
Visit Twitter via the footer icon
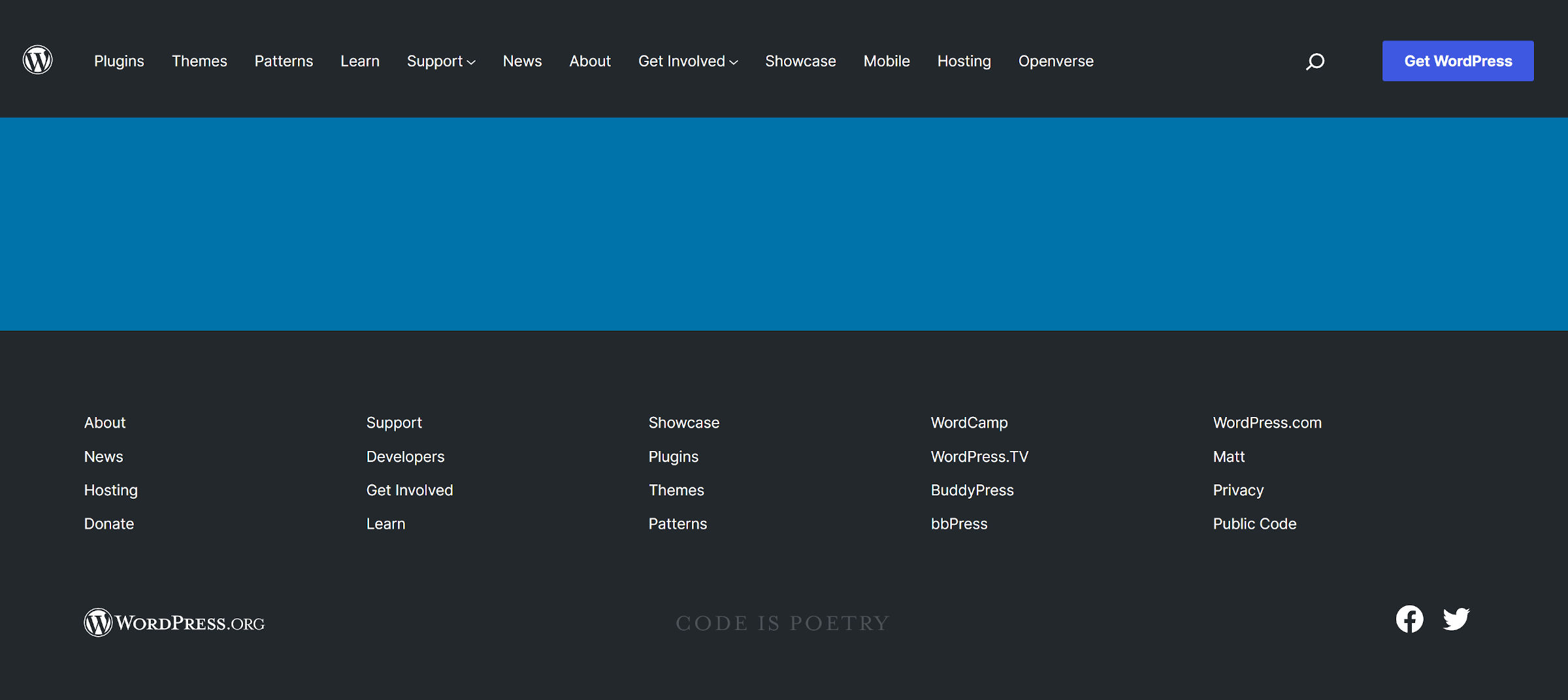1456,618
